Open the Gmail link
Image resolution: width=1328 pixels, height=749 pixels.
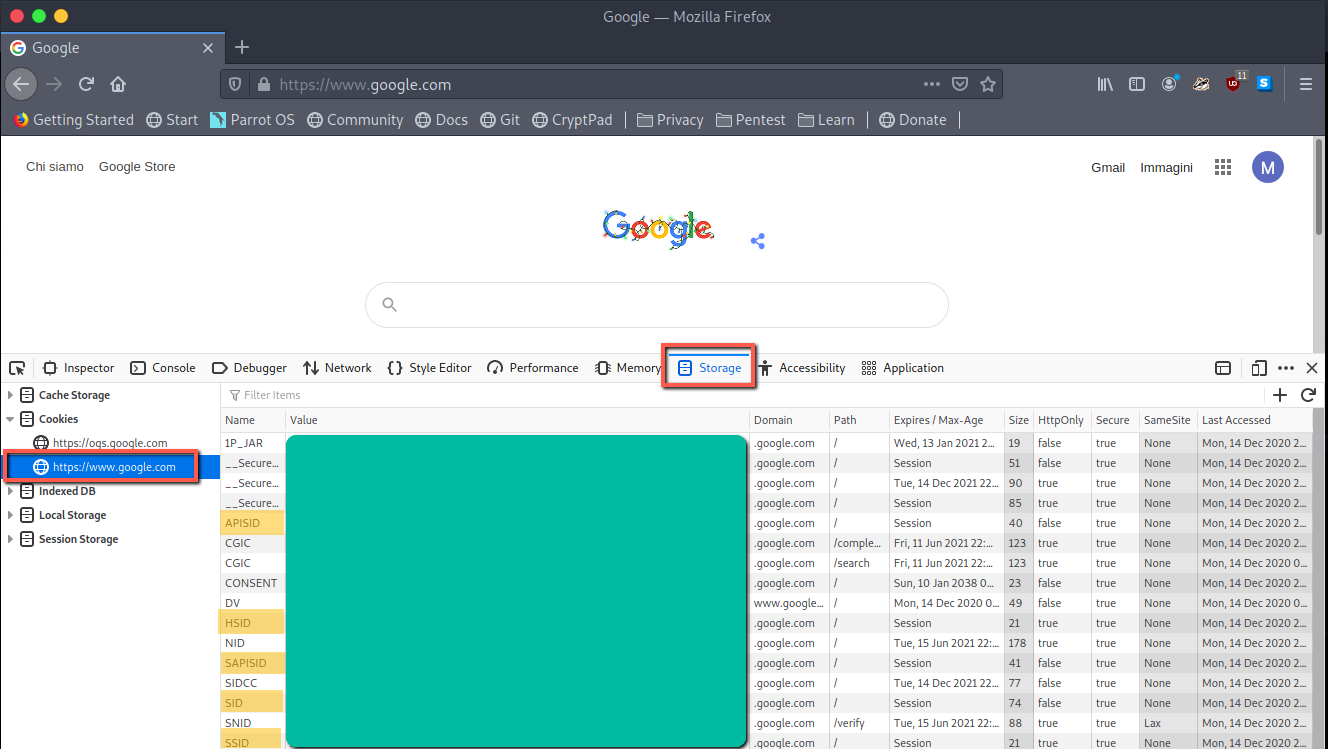[x=1108, y=168]
